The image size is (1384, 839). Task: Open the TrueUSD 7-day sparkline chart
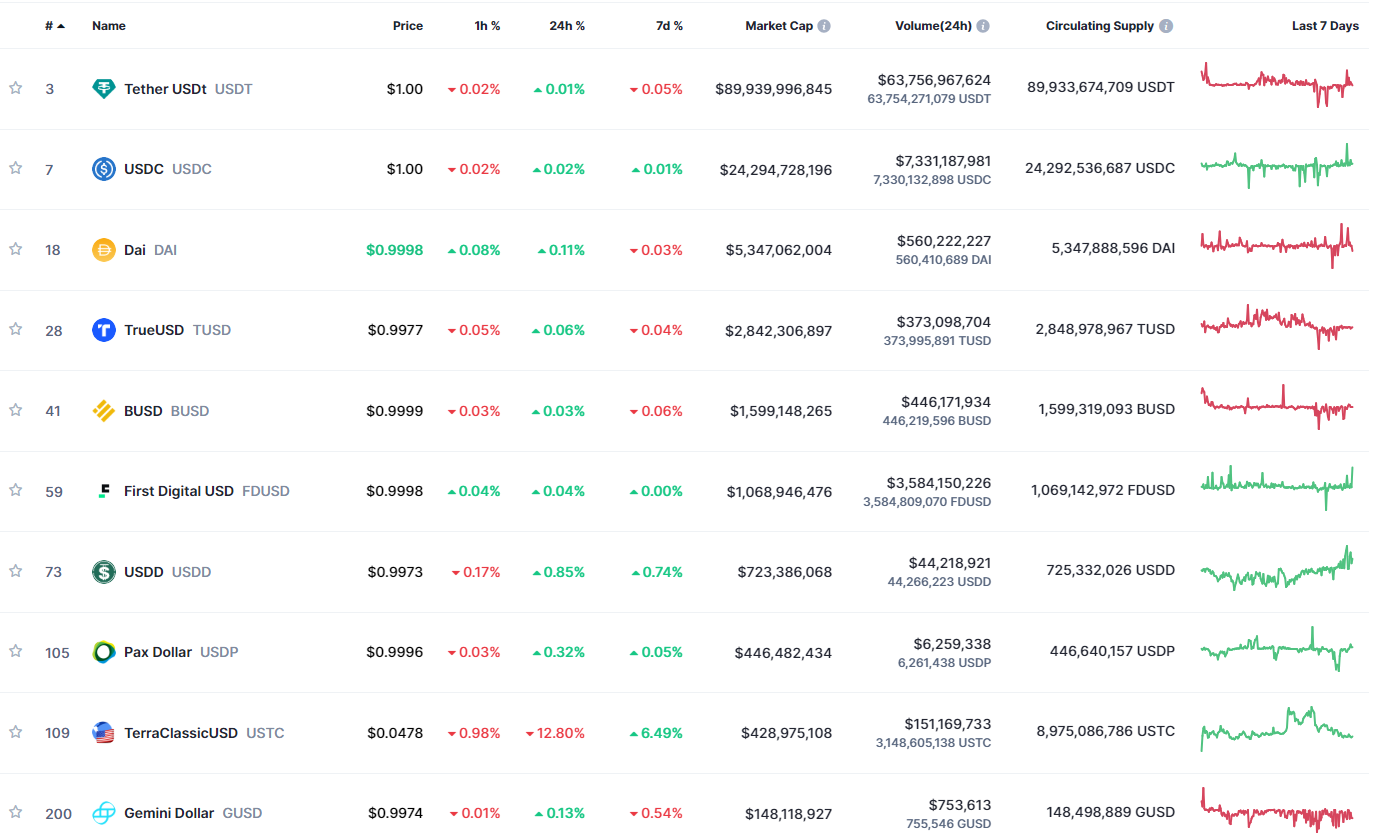[1277, 327]
